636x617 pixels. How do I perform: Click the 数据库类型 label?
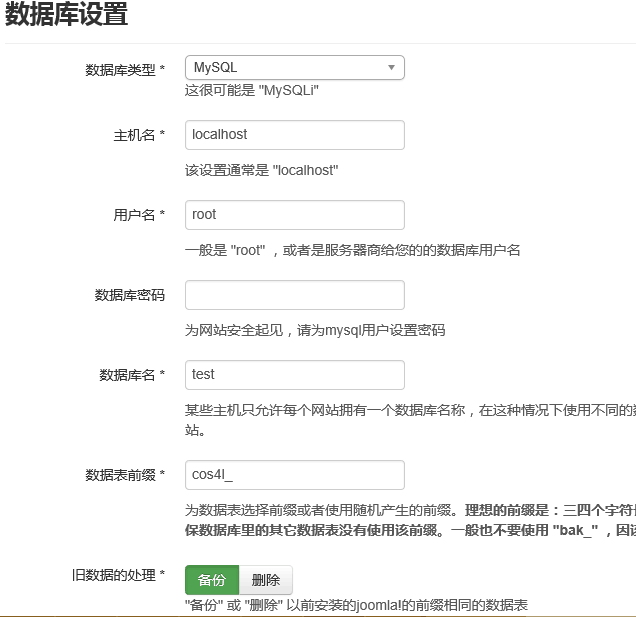click(x=125, y=70)
